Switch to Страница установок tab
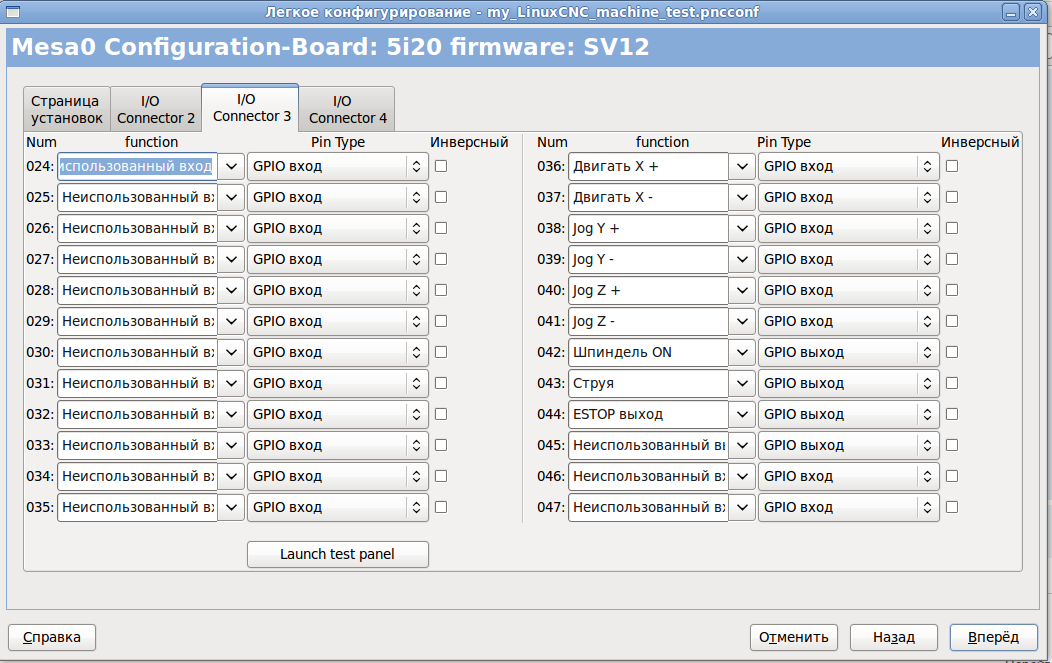 [66, 109]
